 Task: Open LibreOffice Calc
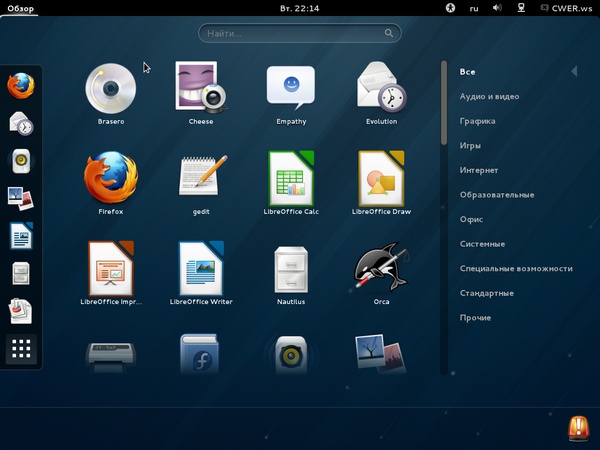(291, 178)
